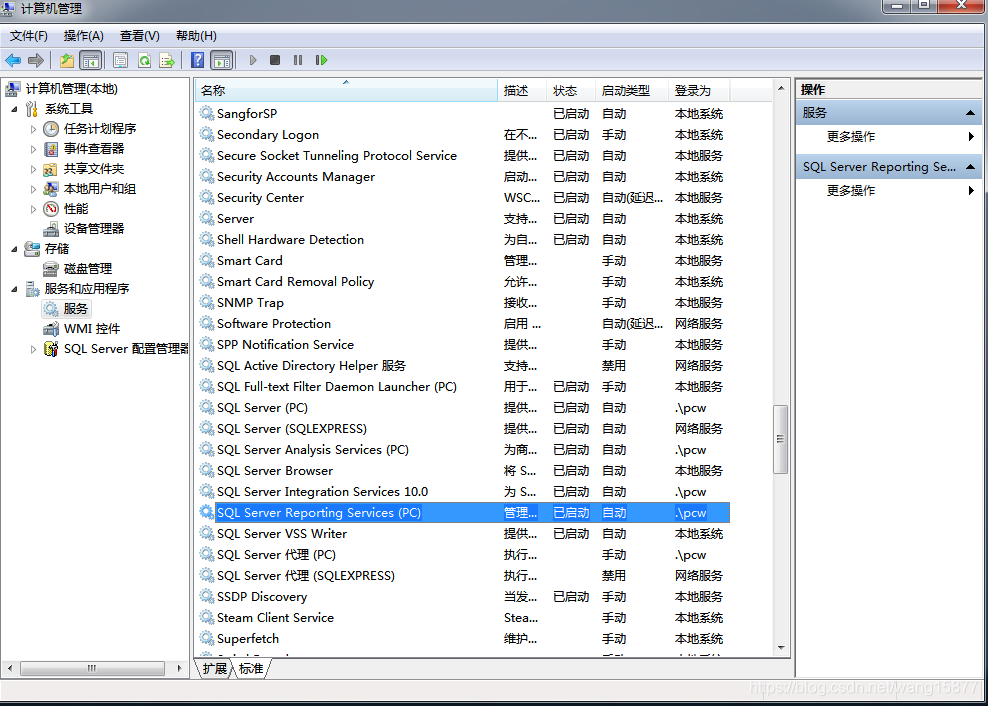Sort by the 启动类型 column header
The width and height of the screenshot is (988, 706).
click(631, 91)
